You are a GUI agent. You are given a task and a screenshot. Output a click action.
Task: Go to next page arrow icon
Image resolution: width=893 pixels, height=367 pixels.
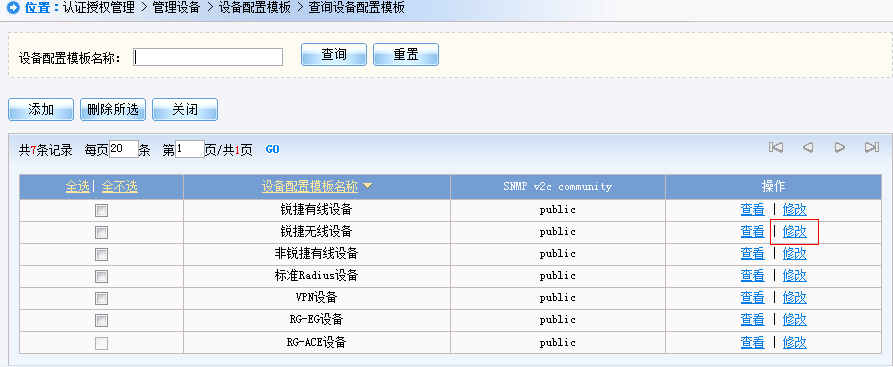(840, 148)
